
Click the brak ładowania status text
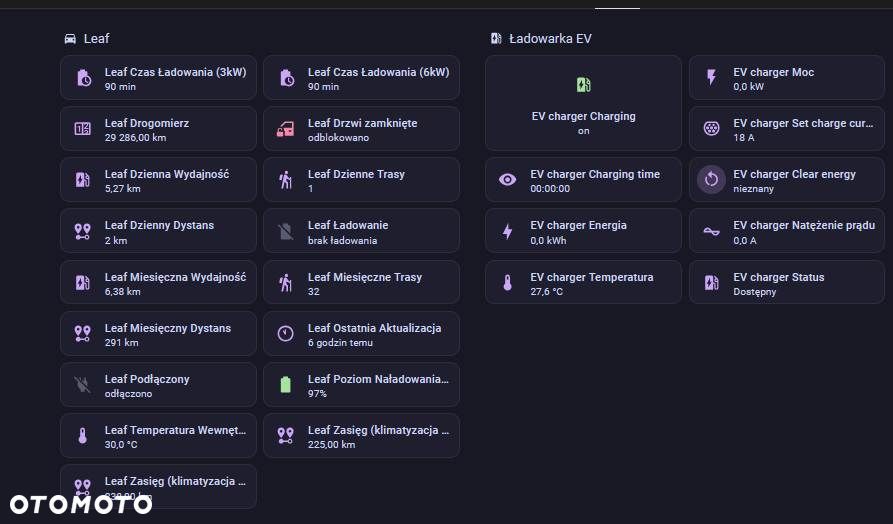click(342, 240)
